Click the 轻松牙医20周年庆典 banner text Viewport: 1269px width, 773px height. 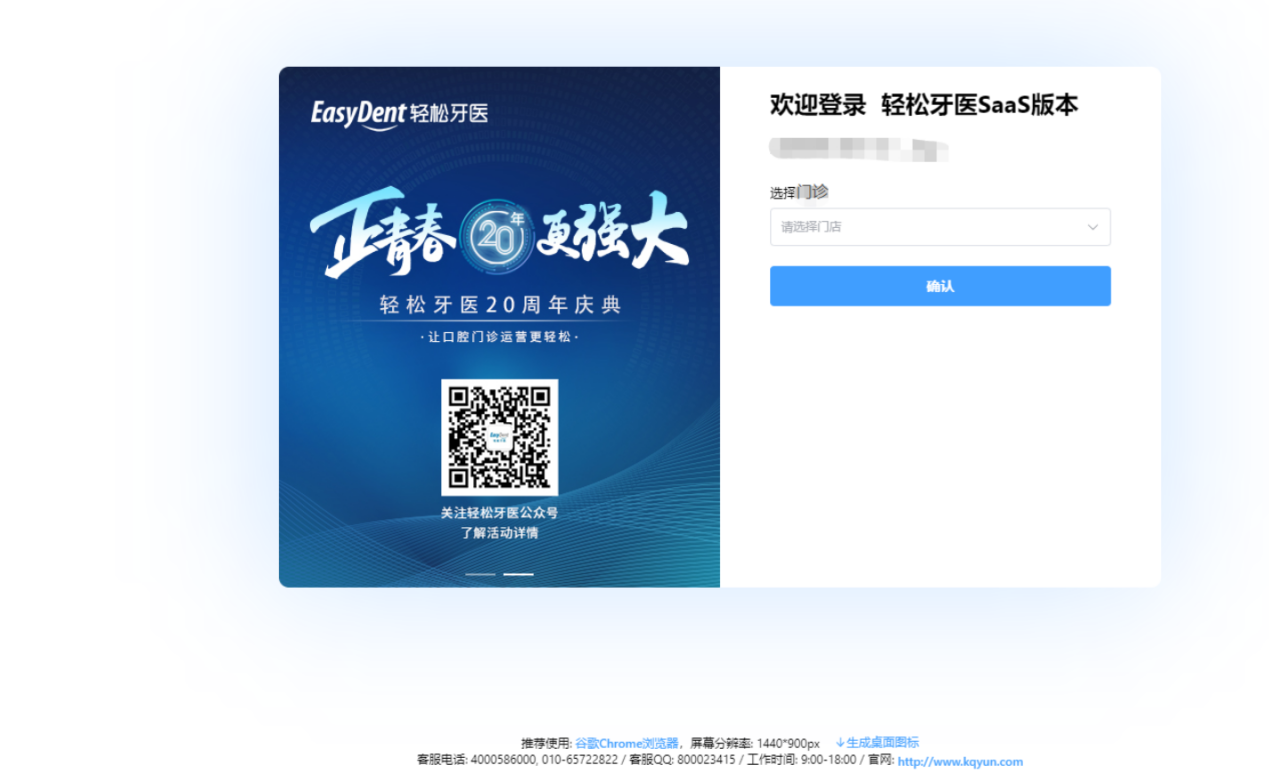[x=500, y=305]
